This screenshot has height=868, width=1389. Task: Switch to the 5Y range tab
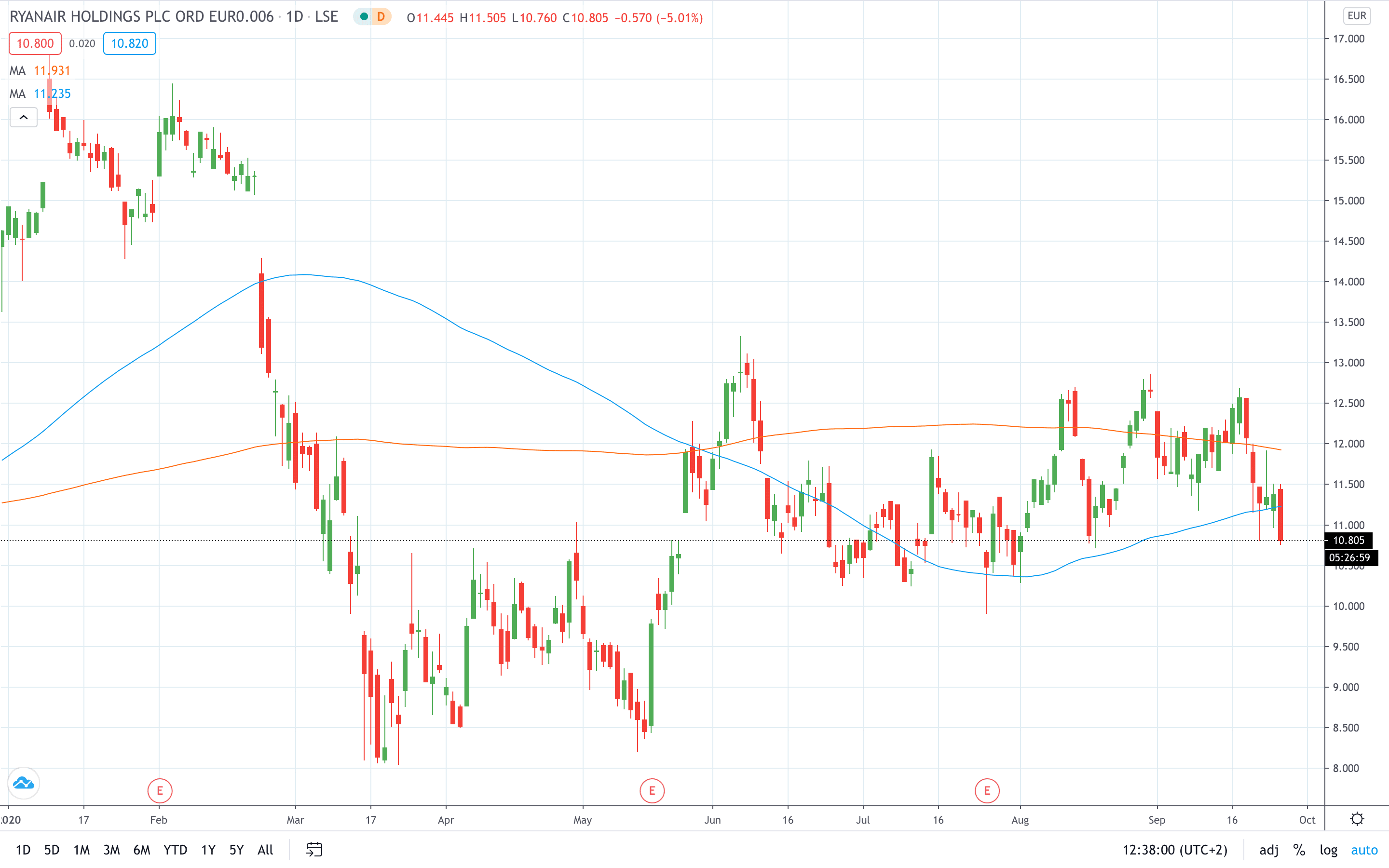coord(236,850)
